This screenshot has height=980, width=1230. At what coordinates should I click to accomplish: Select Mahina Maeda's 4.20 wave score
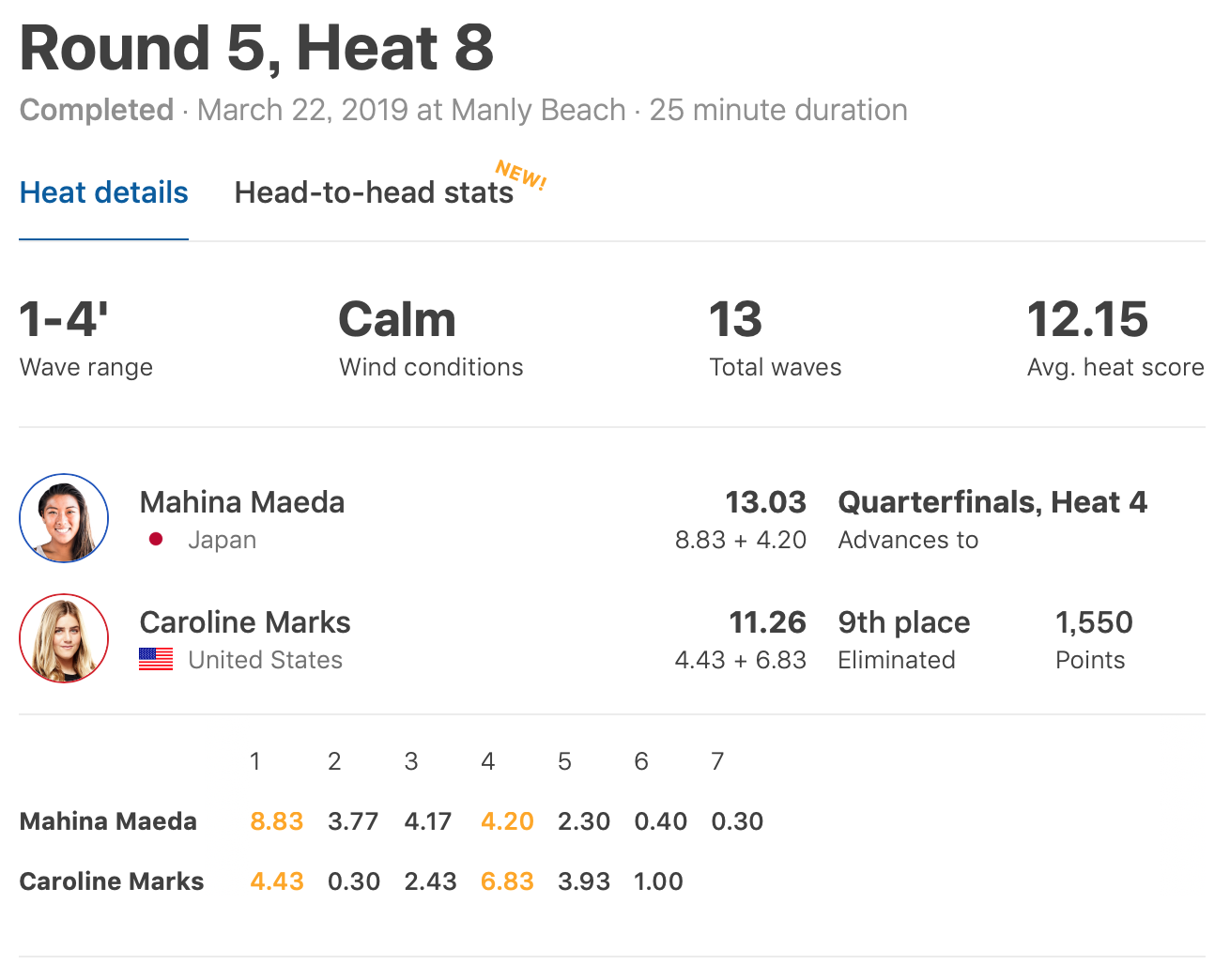click(x=507, y=821)
